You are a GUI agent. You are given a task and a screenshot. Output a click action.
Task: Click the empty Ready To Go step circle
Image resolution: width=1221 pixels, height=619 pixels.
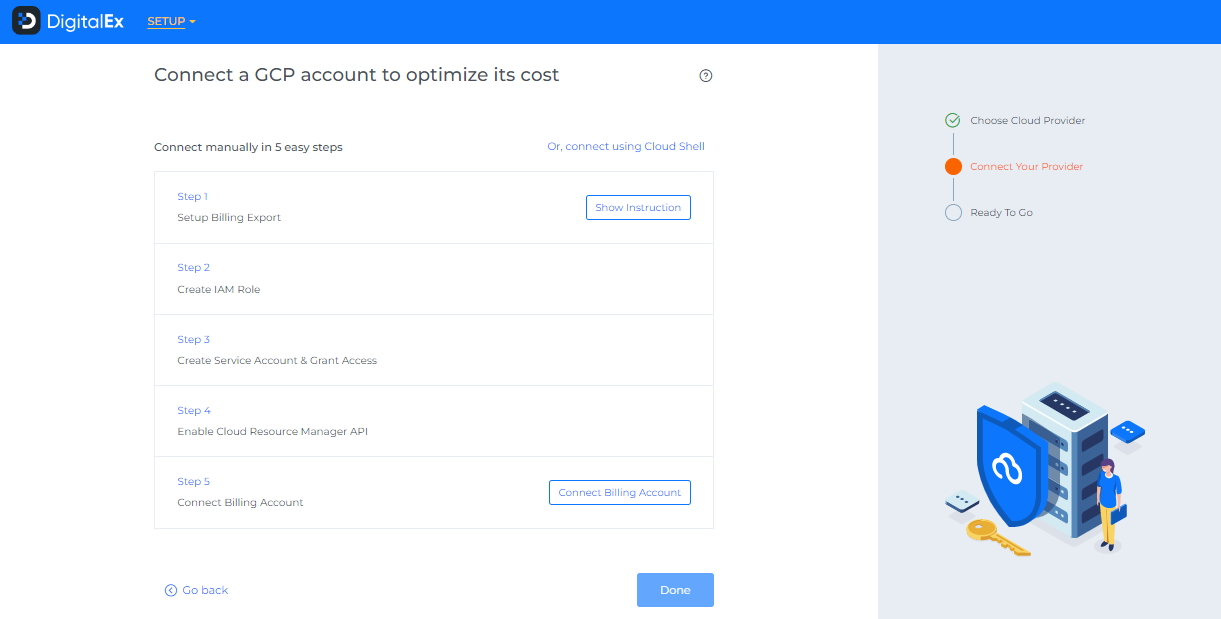click(x=953, y=213)
